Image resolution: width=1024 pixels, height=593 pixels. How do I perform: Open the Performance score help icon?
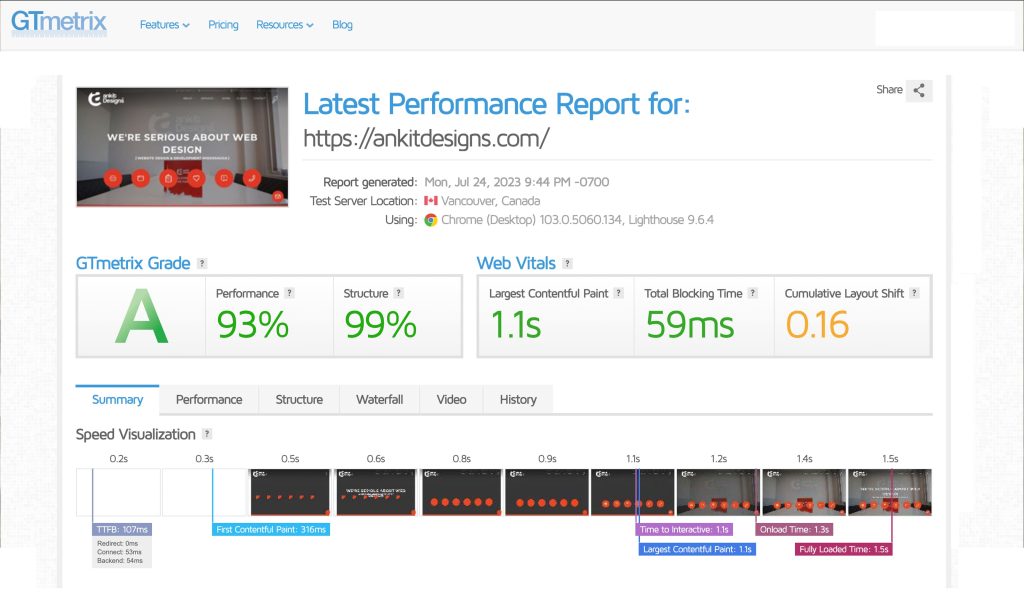pos(290,293)
